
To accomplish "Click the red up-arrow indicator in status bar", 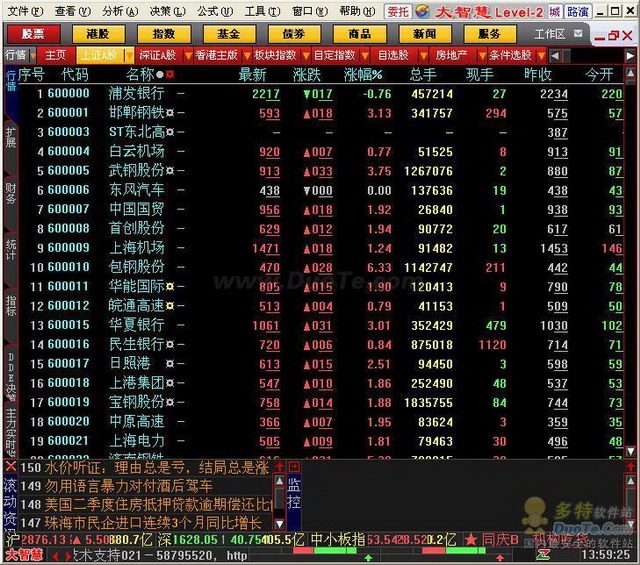I will point(500,558).
